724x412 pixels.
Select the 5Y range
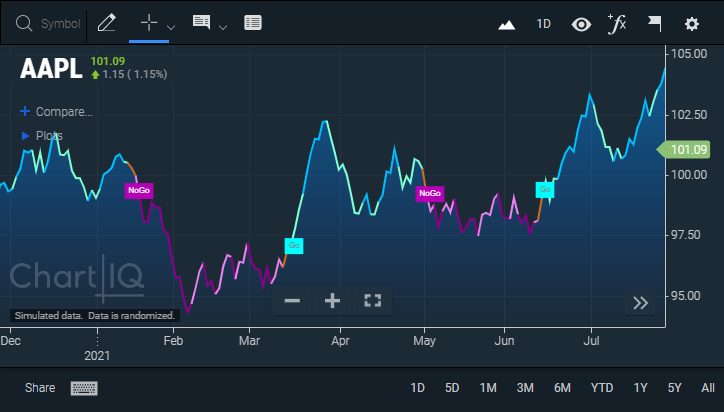pos(675,388)
